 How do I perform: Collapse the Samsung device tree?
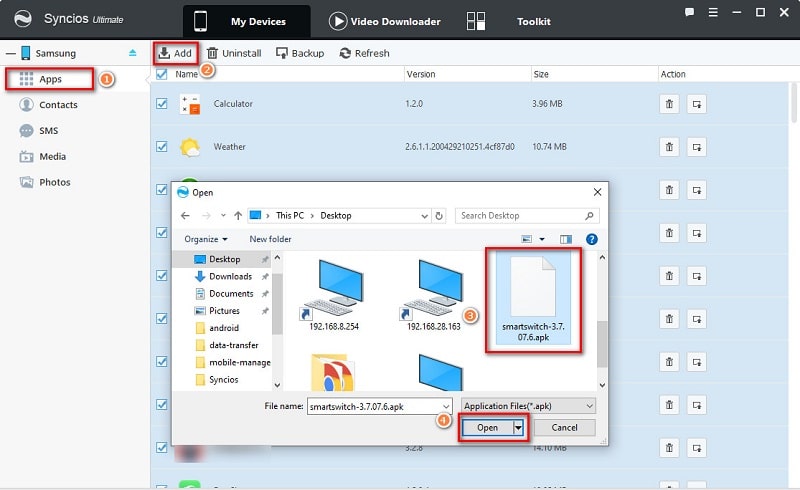pos(10,53)
